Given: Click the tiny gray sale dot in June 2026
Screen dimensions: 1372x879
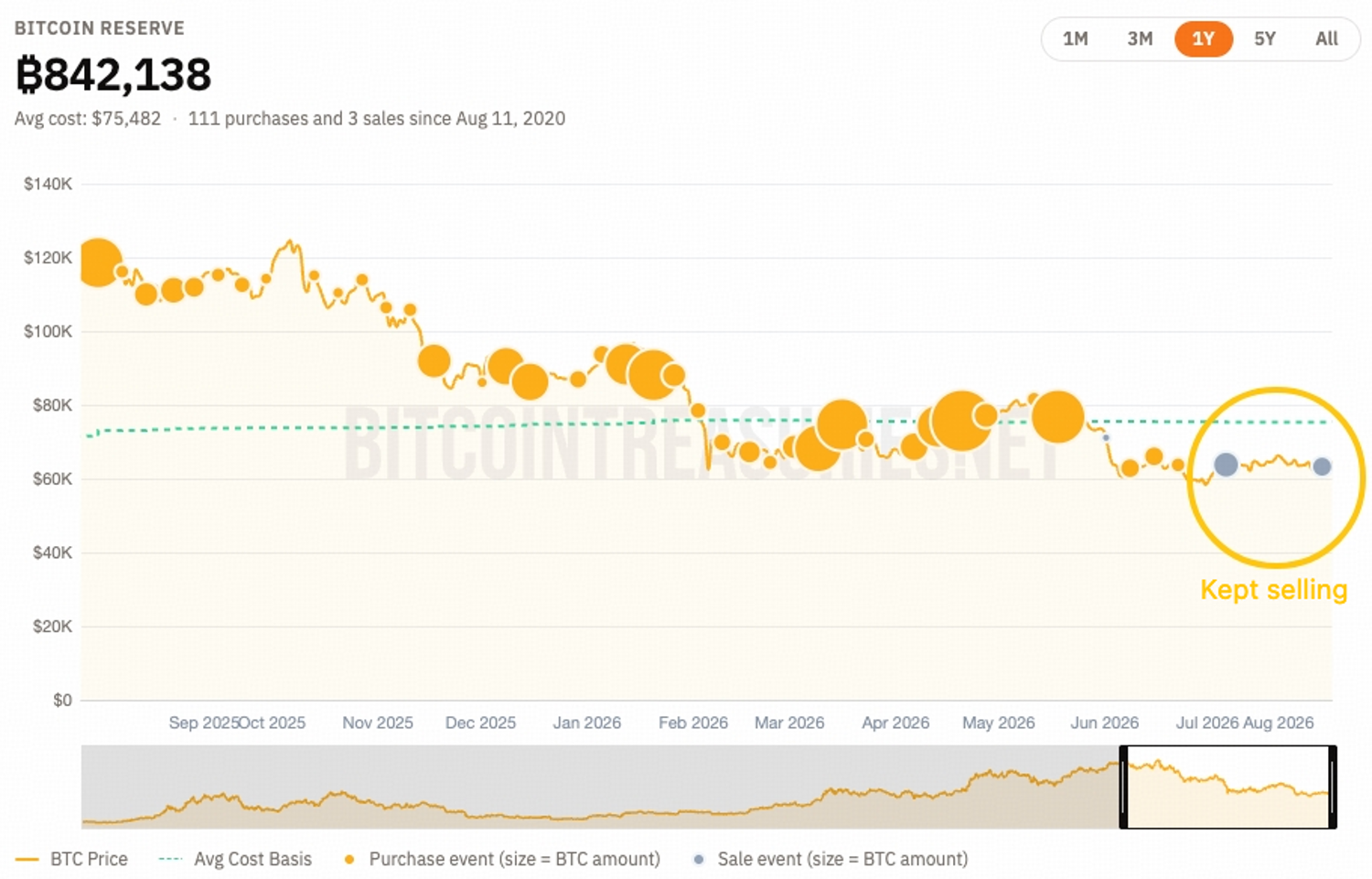Looking at the screenshot, I should tap(1106, 437).
